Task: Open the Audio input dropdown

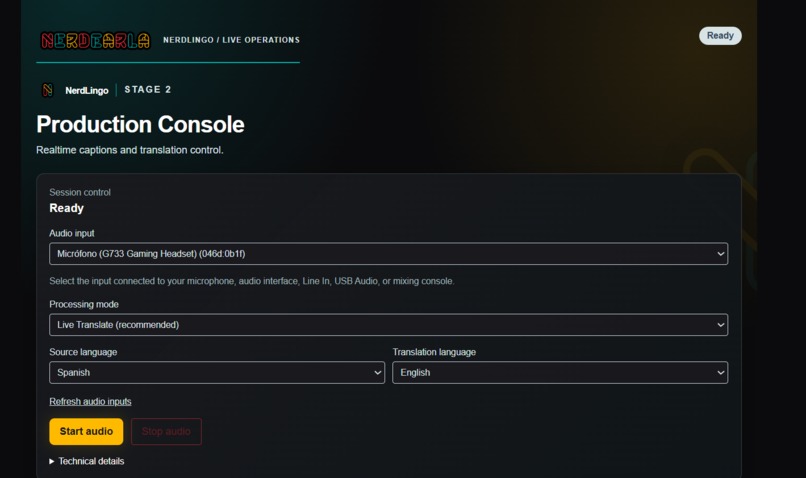Action: coord(388,253)
